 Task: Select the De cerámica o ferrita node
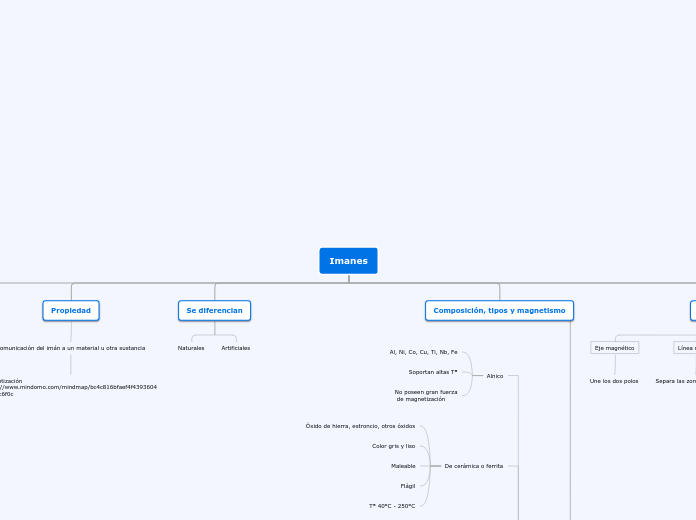coord(473,466)
